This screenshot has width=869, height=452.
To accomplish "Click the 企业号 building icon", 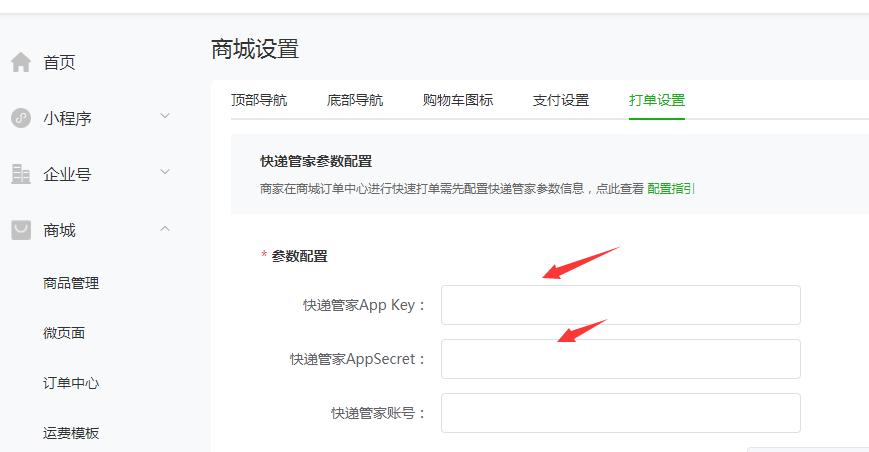I will [21, 174].
